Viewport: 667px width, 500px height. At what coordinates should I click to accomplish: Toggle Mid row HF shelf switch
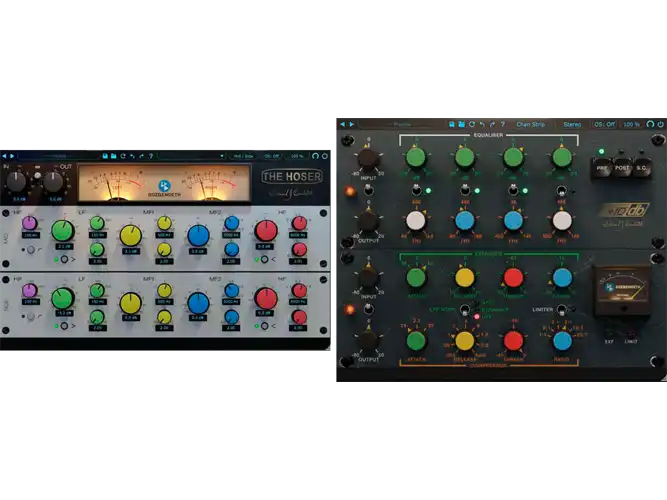(264, 259)
